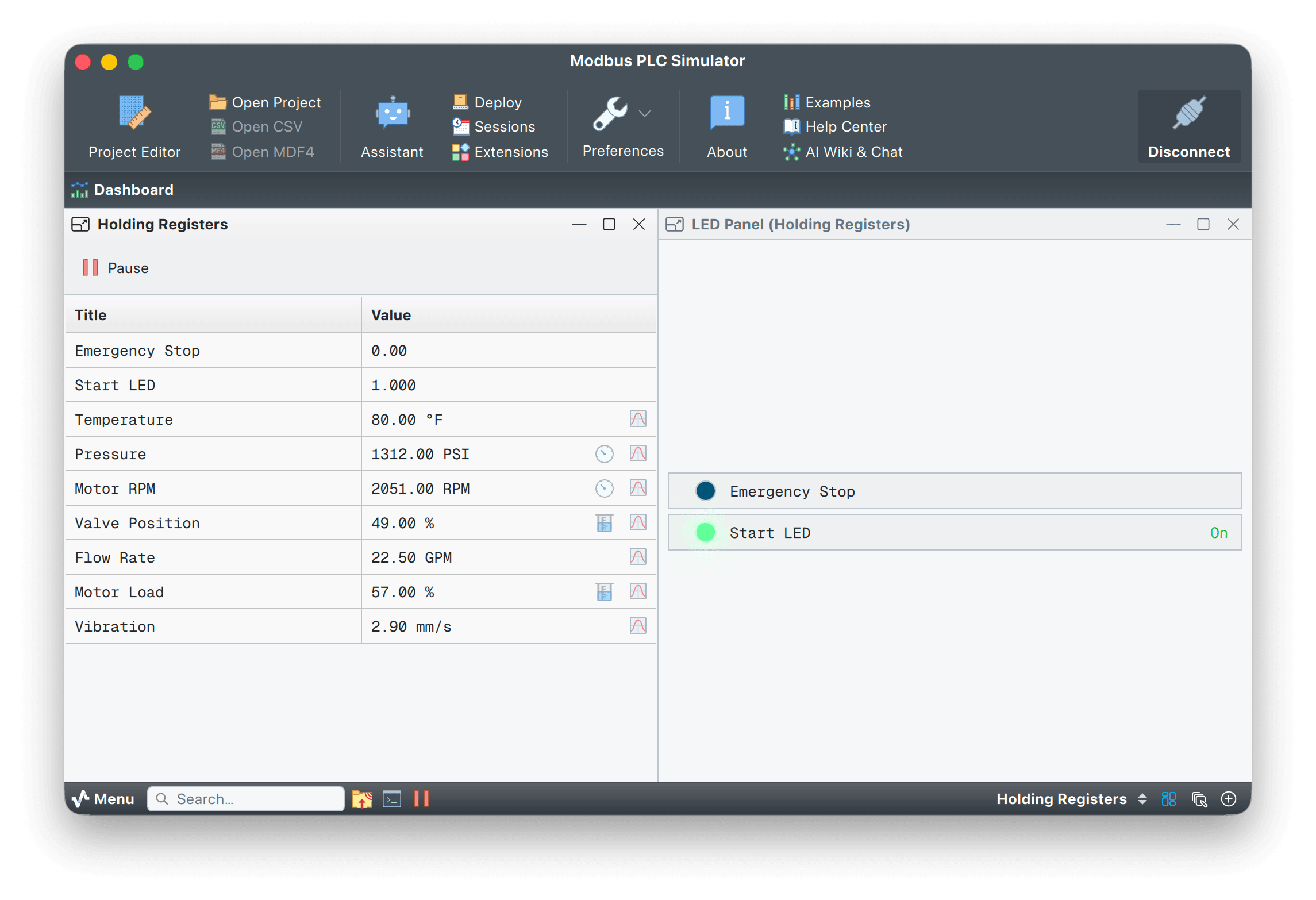Click the 2.90 mm/s vibration value
The image size is (1316, 900).
point(411,626)
